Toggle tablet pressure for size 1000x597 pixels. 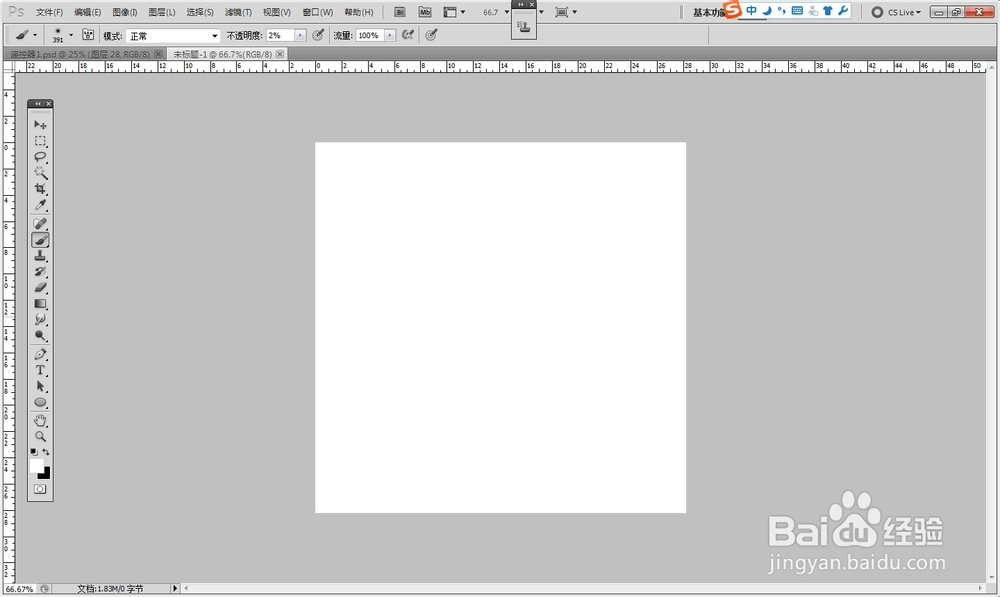click(x=431, y=35)
